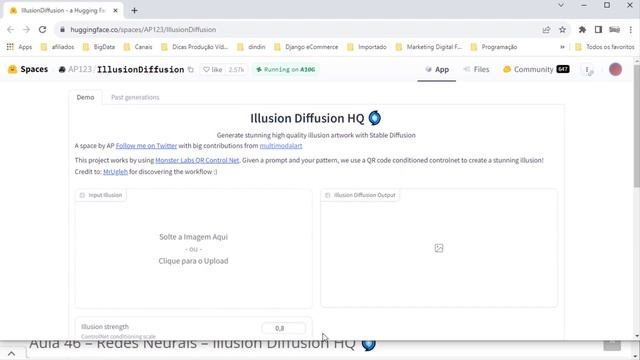Switch to the App tab

pos(437,70)
